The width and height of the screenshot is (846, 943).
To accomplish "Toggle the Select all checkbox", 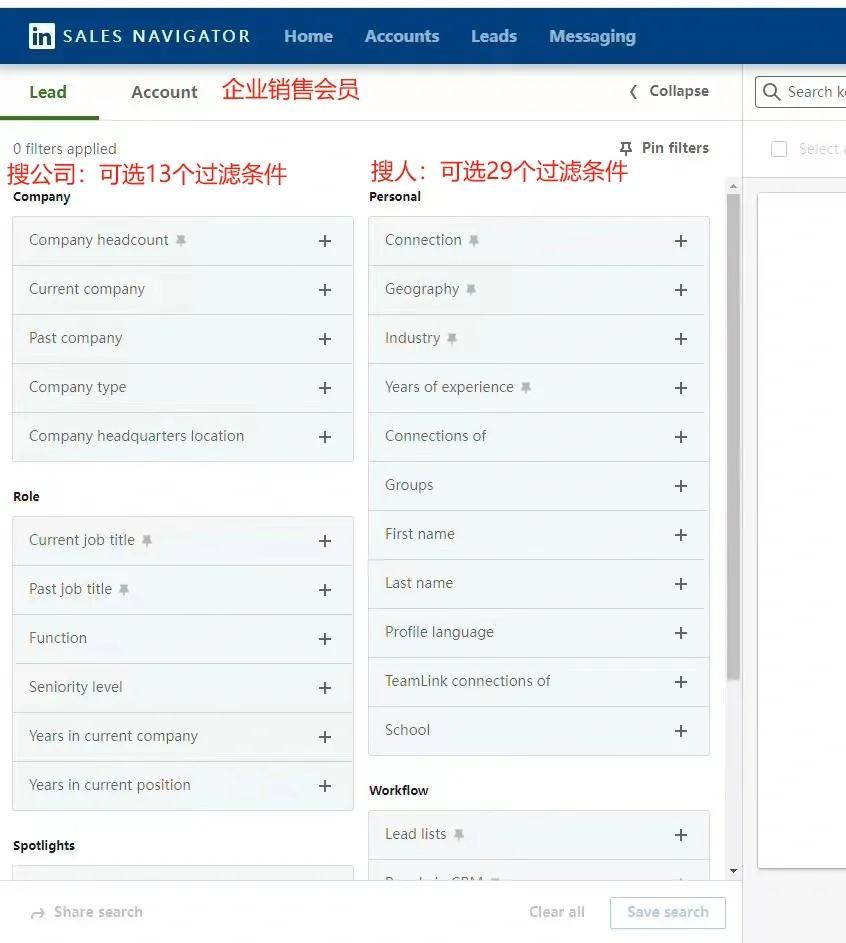I will pyautogui.click(x=779, y=149).
